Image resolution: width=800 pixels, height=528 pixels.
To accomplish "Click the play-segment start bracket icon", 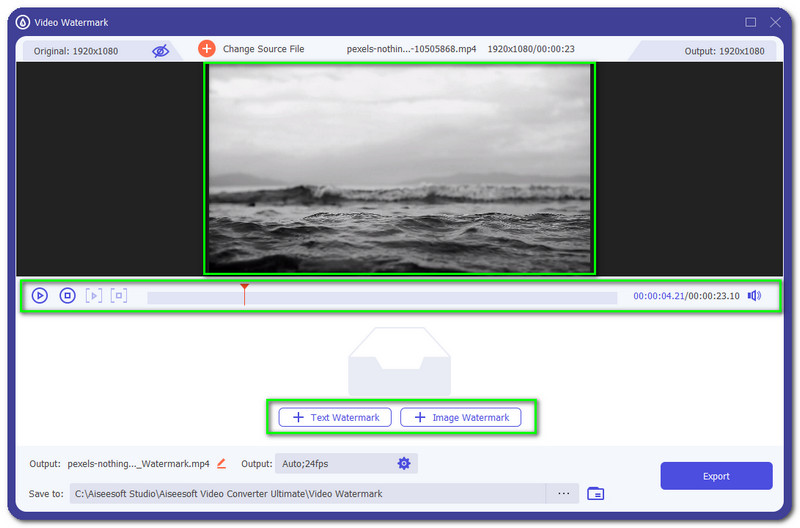I will click(x=94, y=296).
